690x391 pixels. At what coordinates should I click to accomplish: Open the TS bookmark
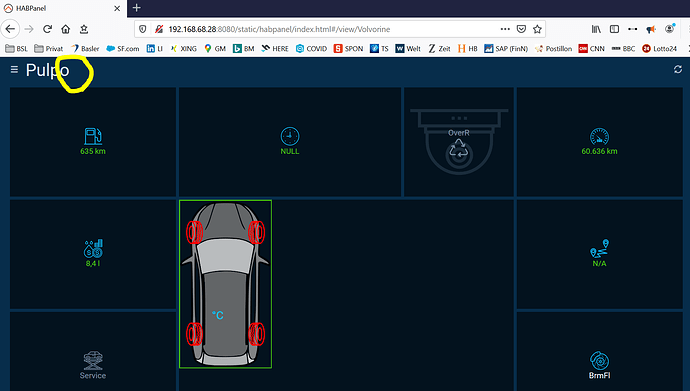coord(379,48)
